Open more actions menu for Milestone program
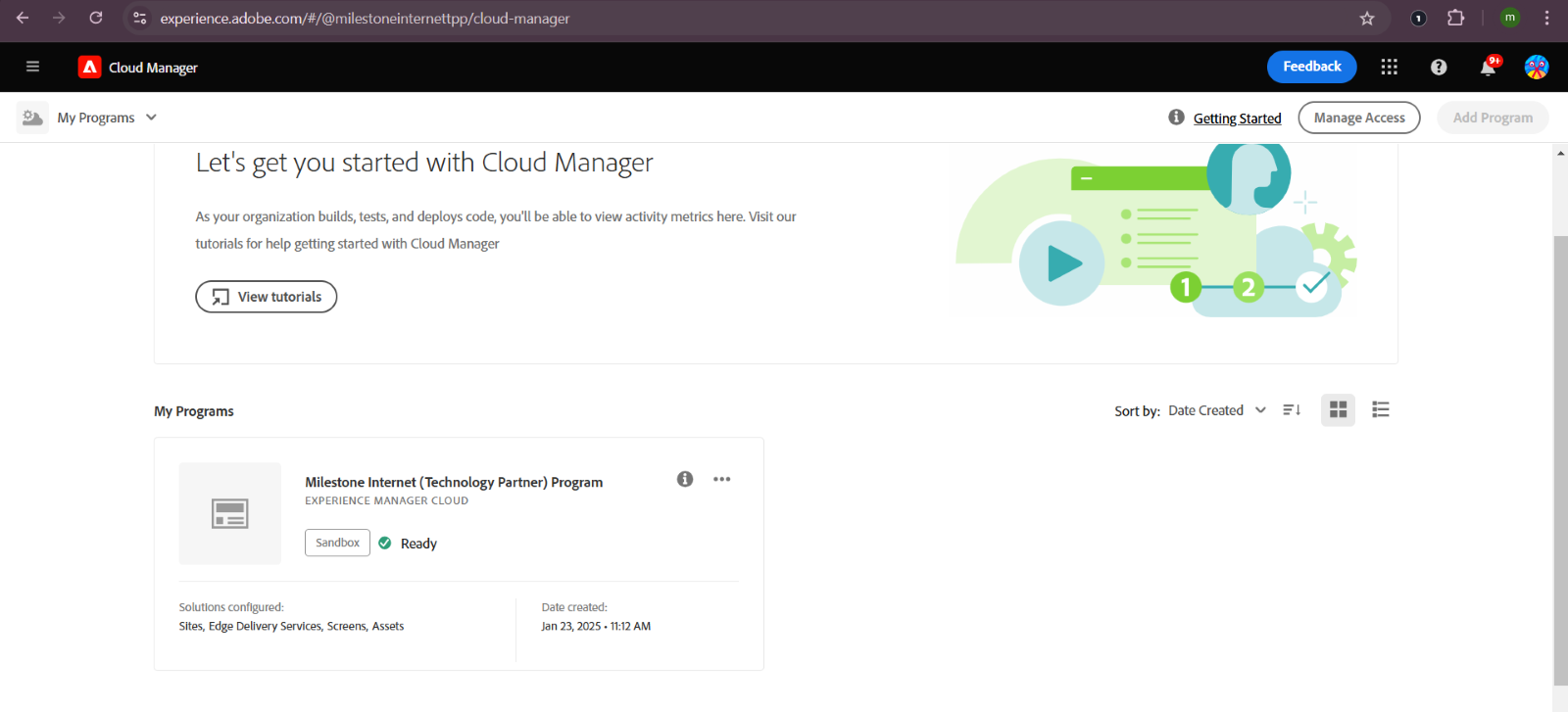The image size is (1568, 712). point(722,479)
